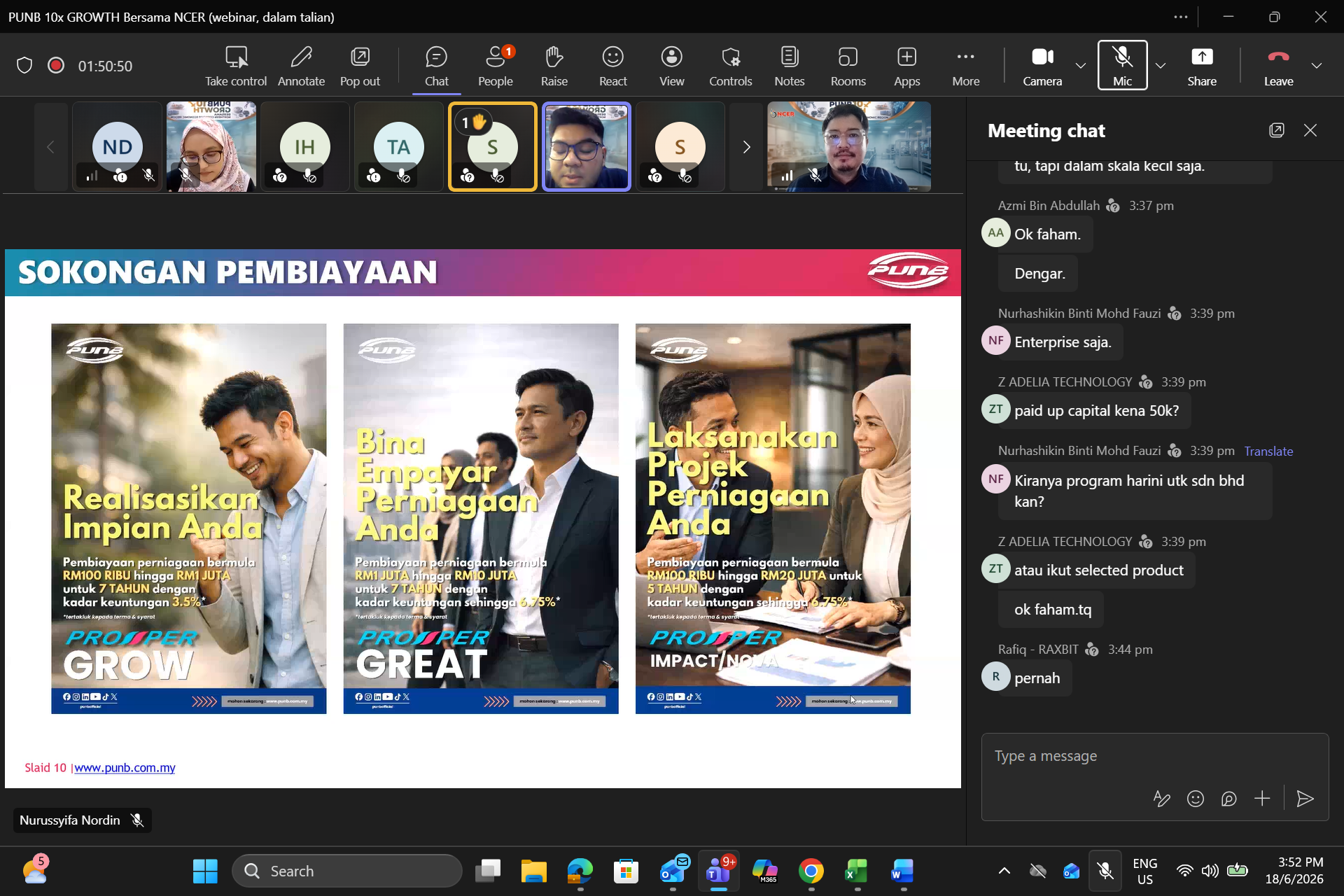
Task: Raise your hand
Action: click(554, 66)
